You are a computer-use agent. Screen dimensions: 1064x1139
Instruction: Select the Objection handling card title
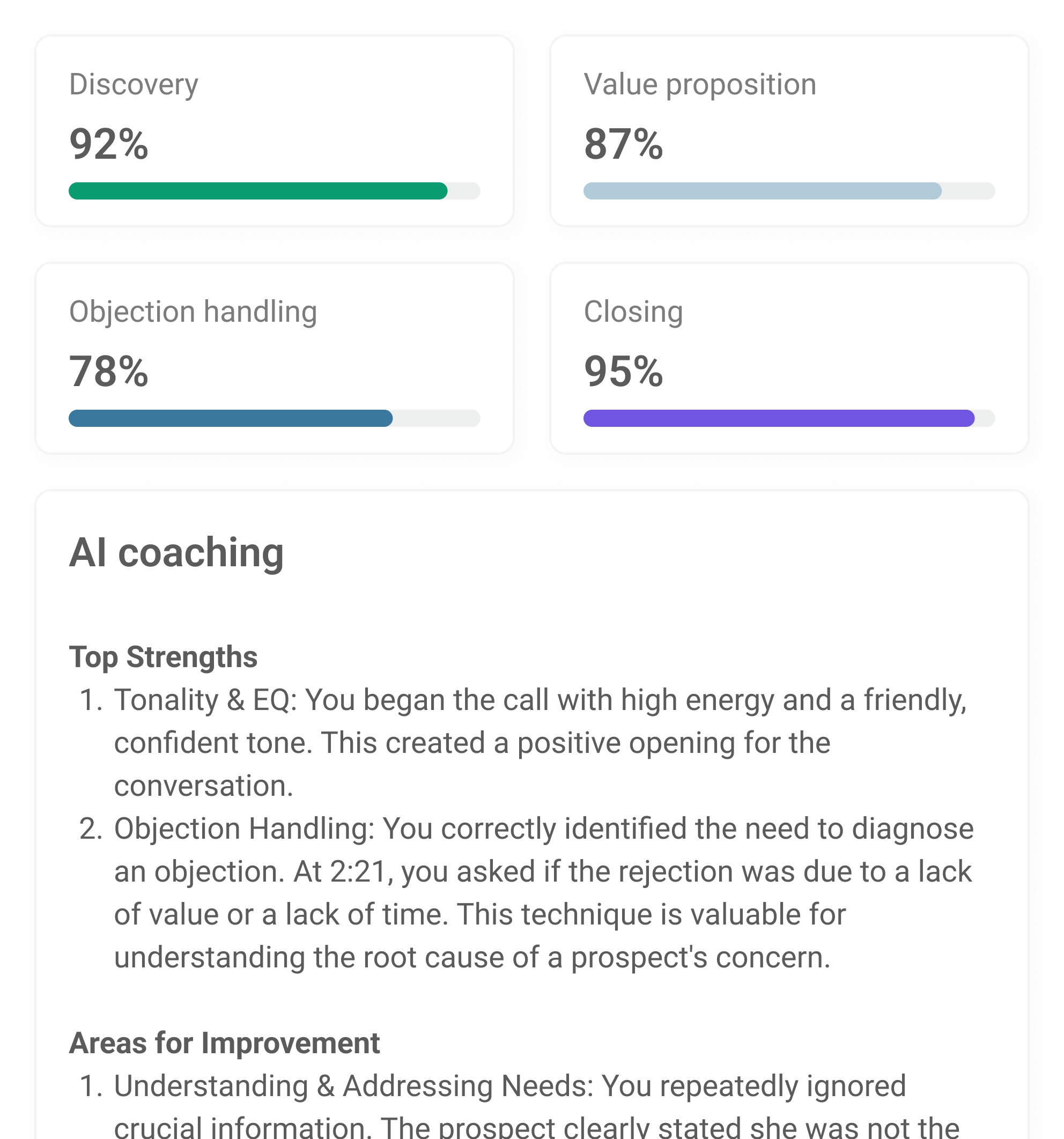(x=193, y=312)
